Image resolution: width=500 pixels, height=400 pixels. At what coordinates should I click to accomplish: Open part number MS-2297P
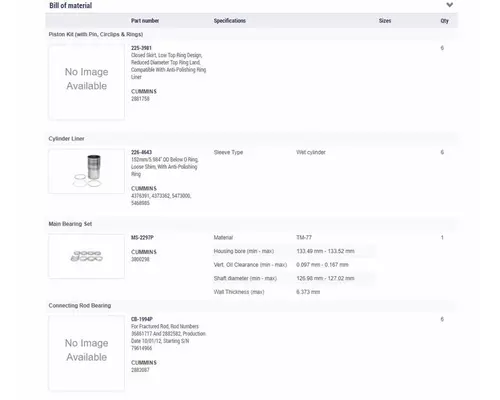(142, 238)
